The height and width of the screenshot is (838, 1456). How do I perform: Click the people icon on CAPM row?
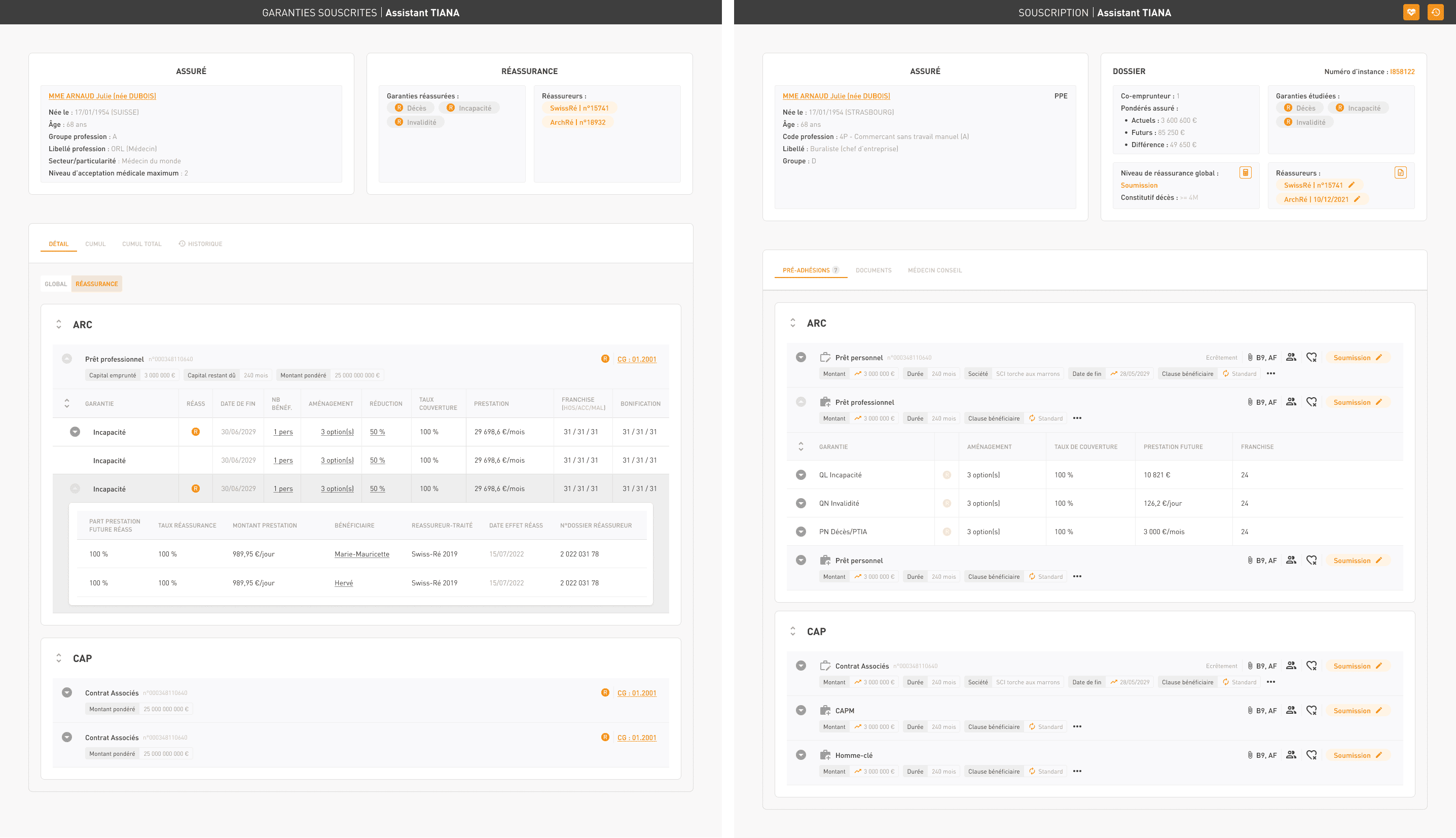click(x=1291, y=710)
